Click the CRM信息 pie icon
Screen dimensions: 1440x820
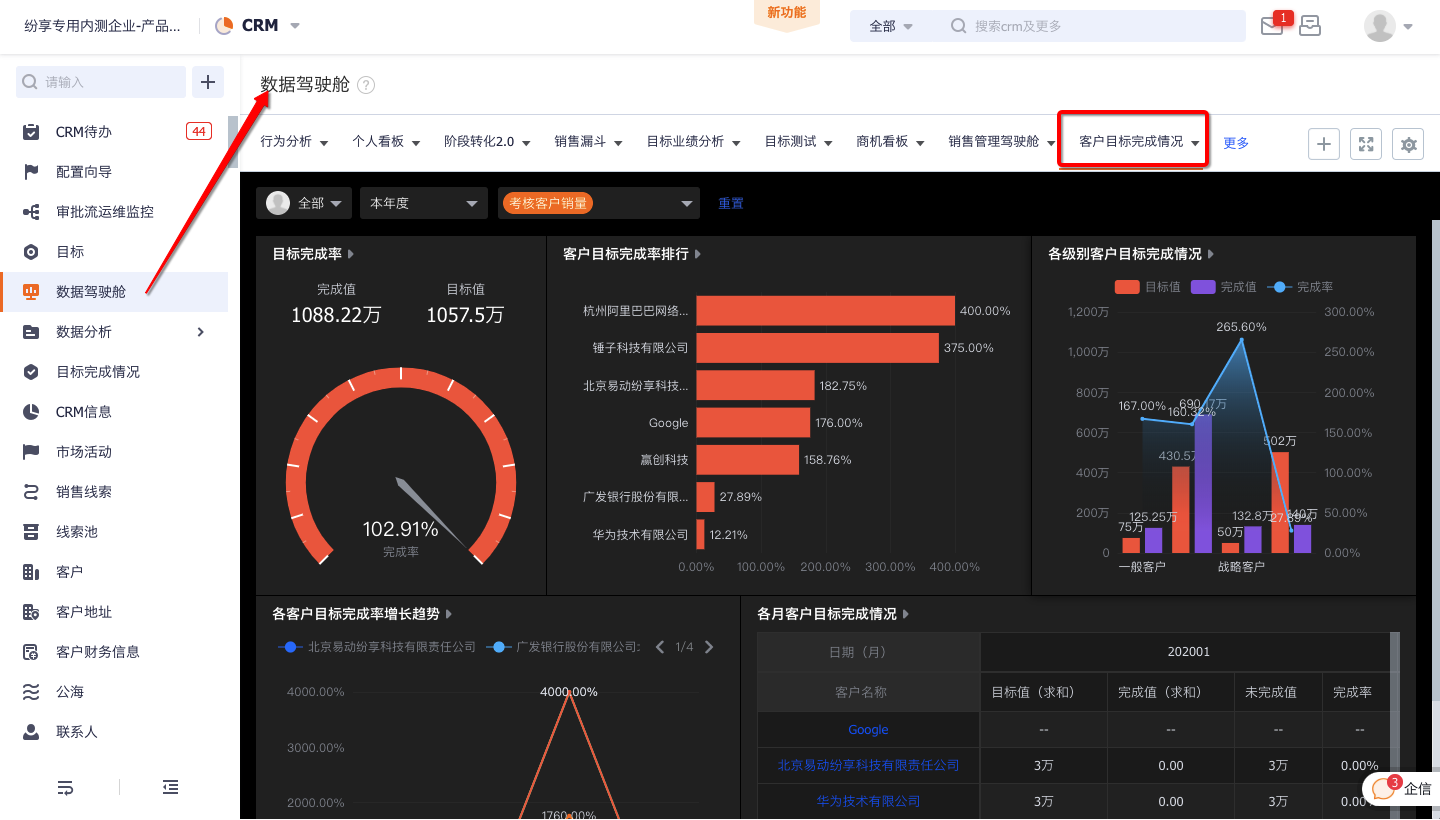click(31, 412)
